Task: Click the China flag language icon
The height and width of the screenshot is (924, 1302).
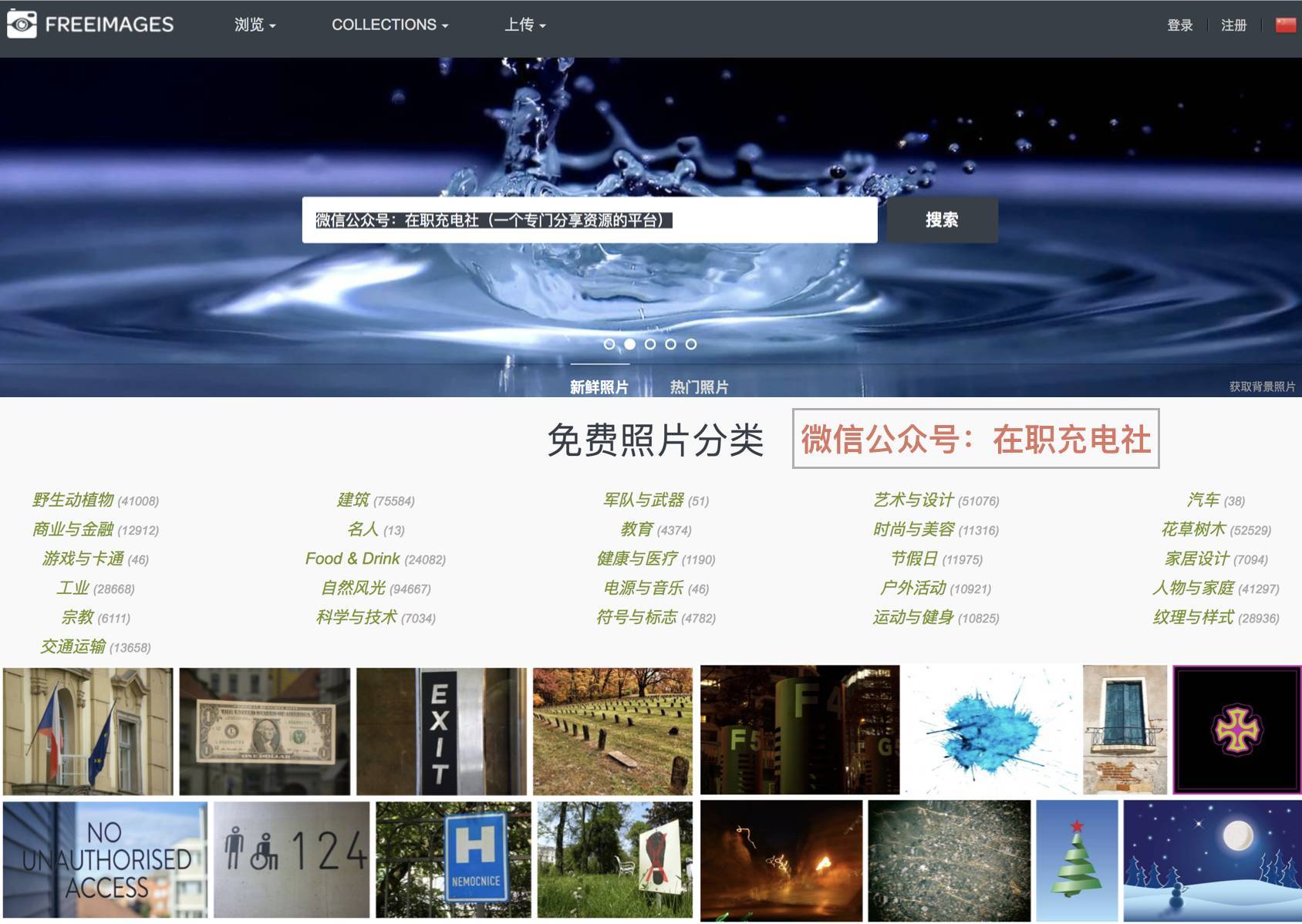Action: pos(1283,23)
